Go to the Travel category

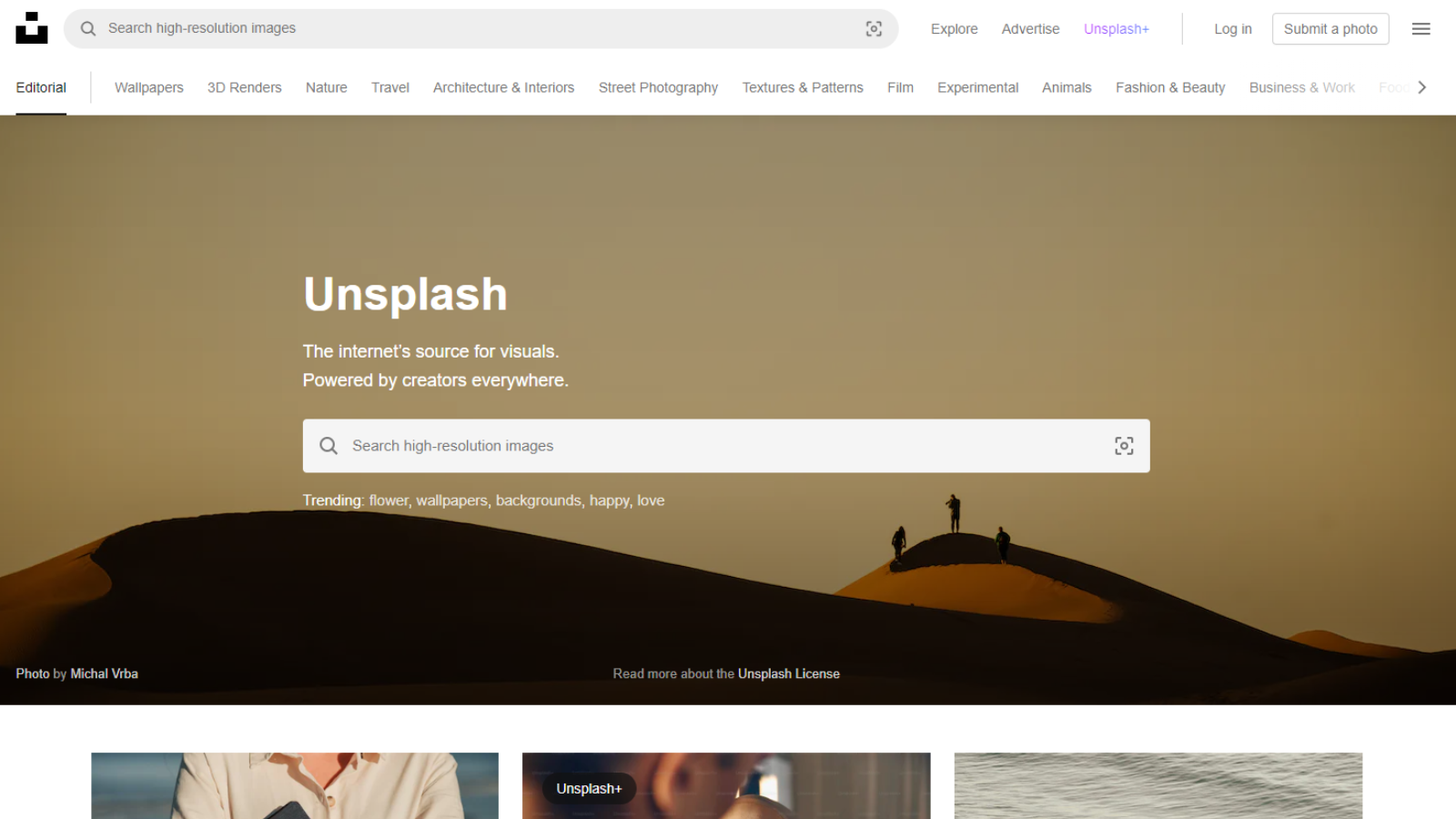(x=390, y=87)
